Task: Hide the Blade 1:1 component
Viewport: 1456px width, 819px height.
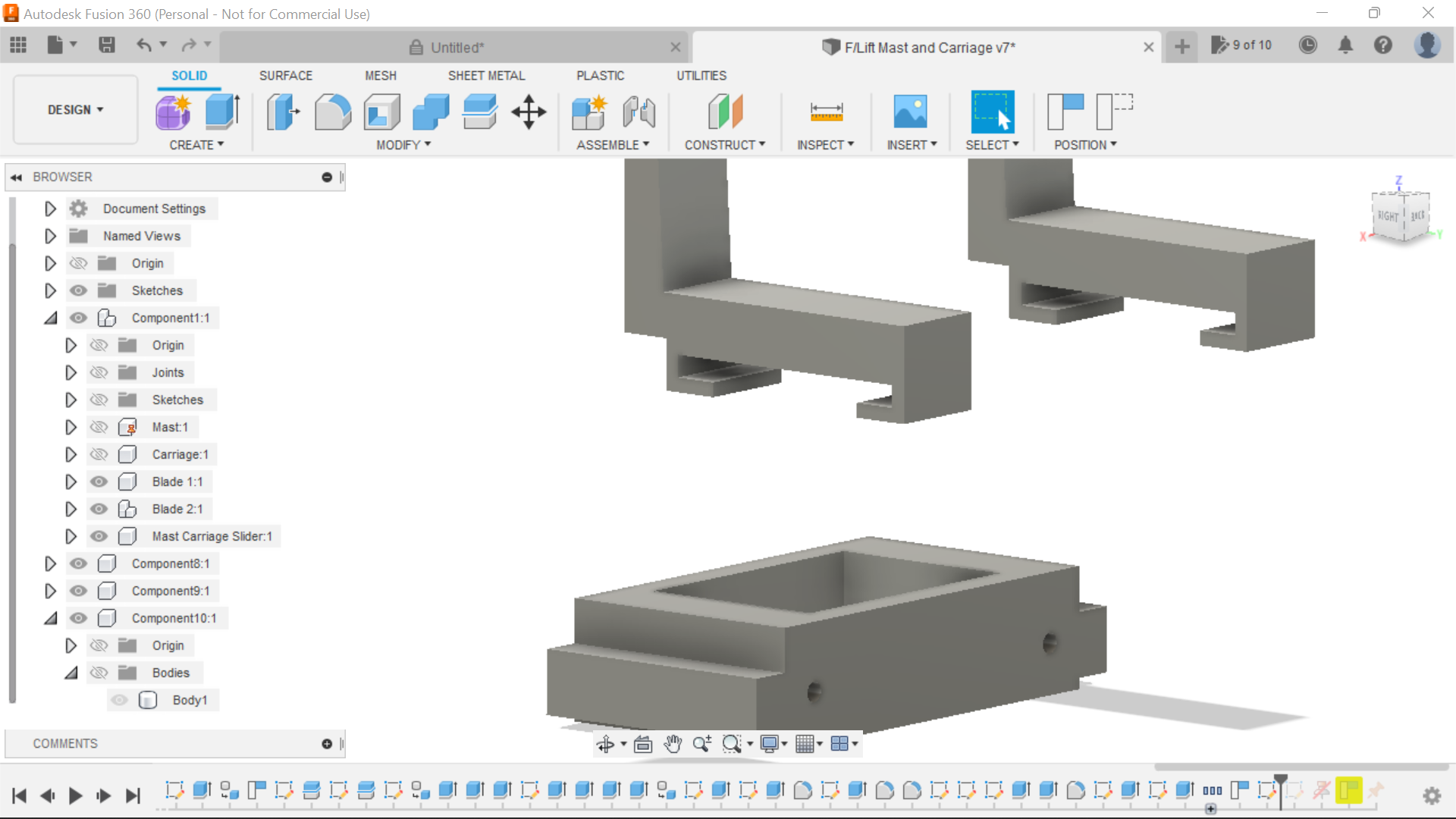Action: click(99, 482)
